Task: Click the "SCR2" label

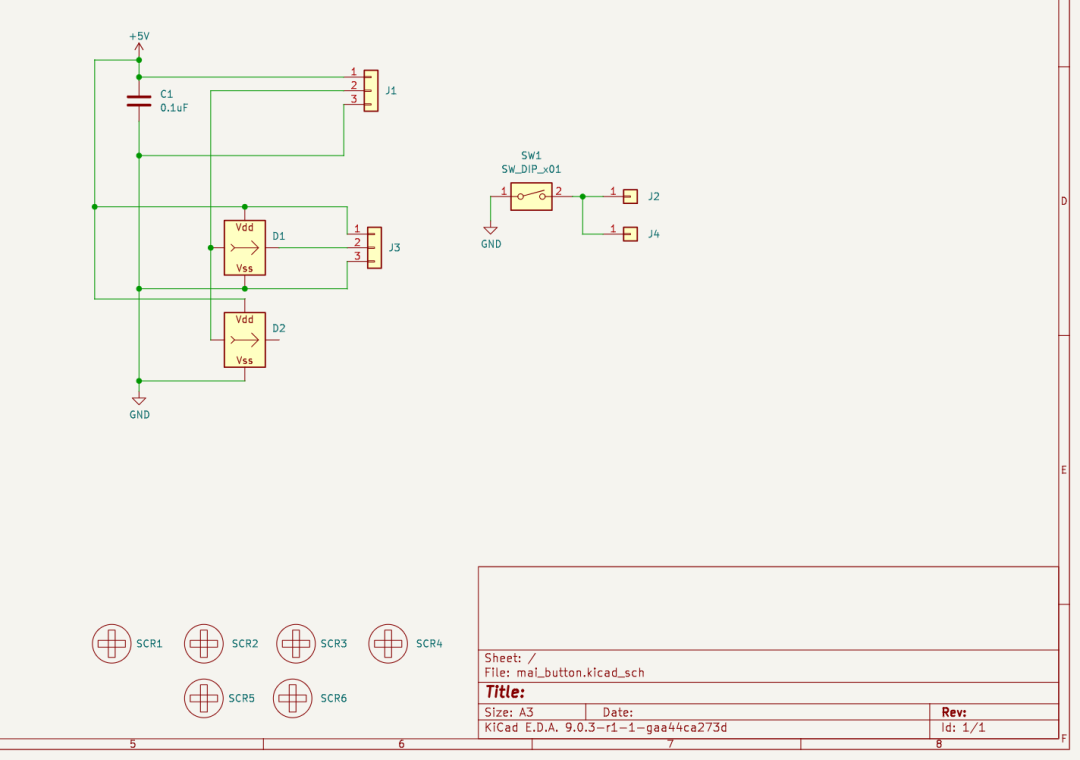Action: 245,644
